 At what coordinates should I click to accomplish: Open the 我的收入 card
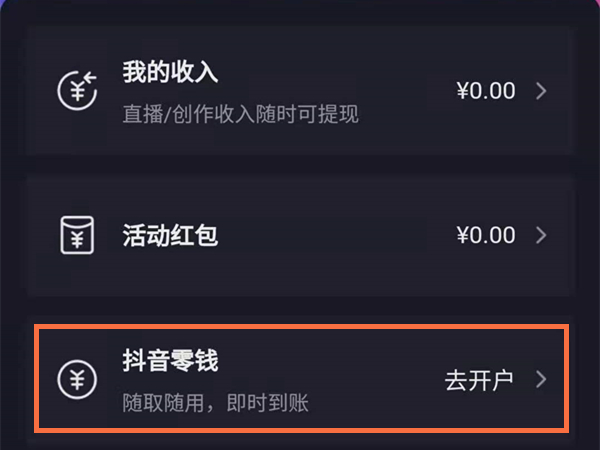click(x=300, y=91)
